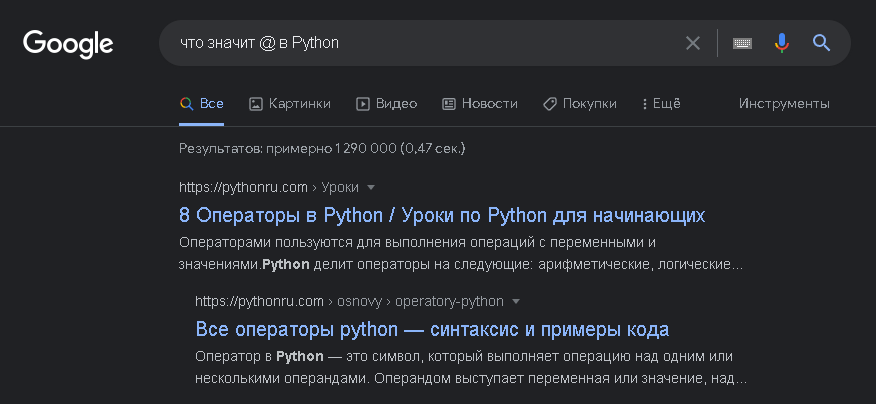The height and width of the screenshot is (404, 876).
Task: Open "Все операторы python" result link
Action: pos(432,329)
